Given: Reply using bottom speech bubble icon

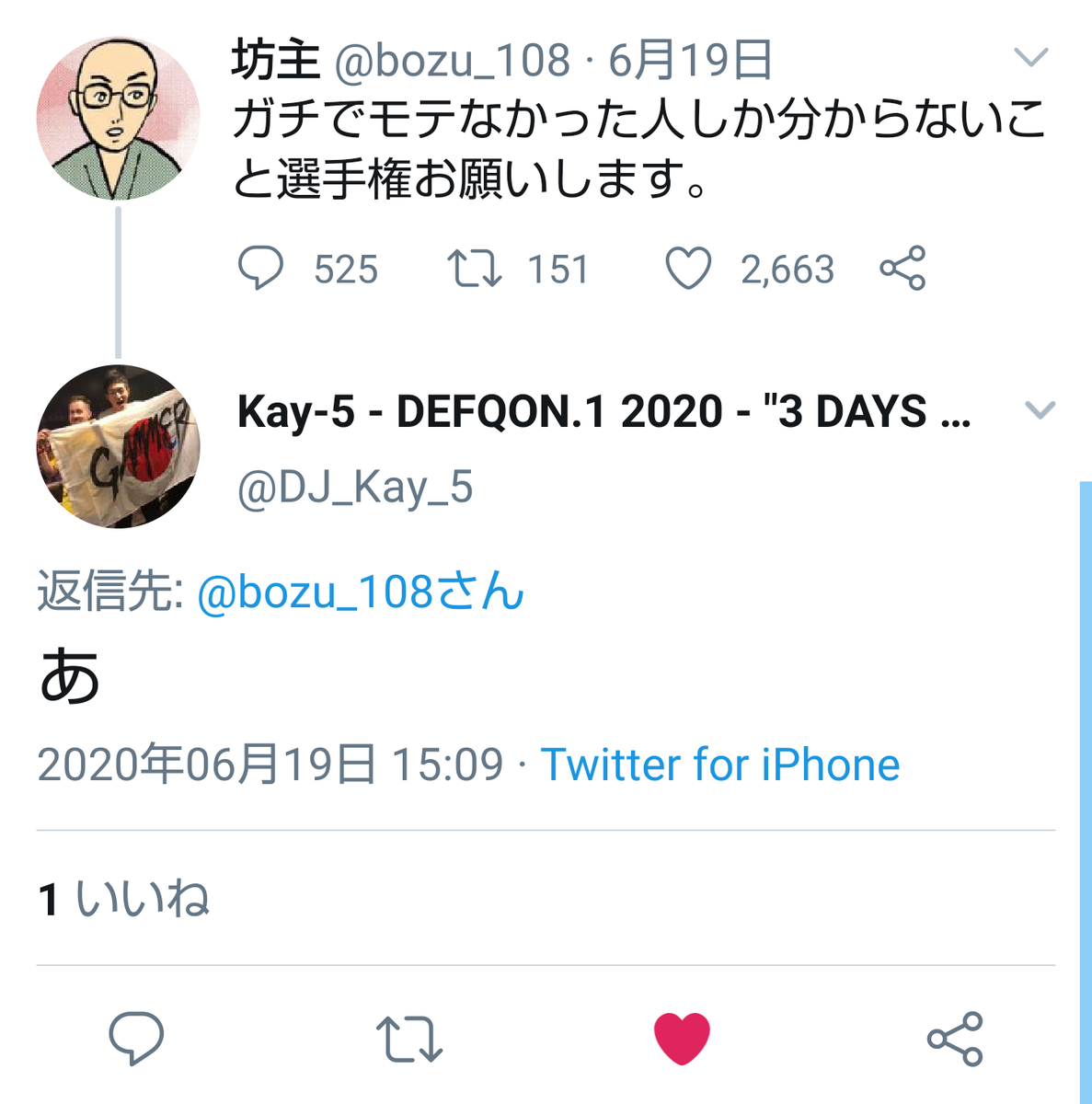Looking at the screenshot, I should pos(136,1038).
